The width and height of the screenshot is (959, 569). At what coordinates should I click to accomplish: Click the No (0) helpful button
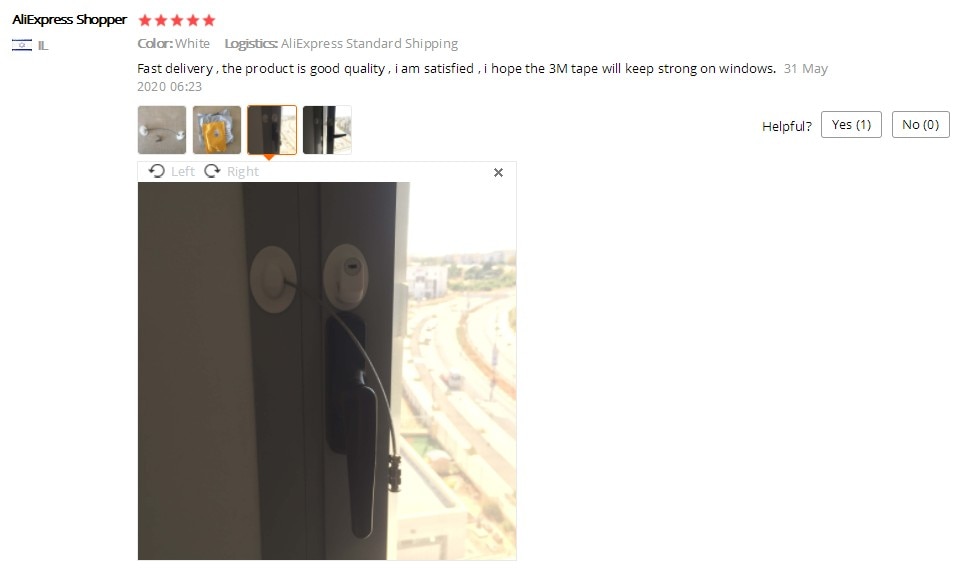920,125
